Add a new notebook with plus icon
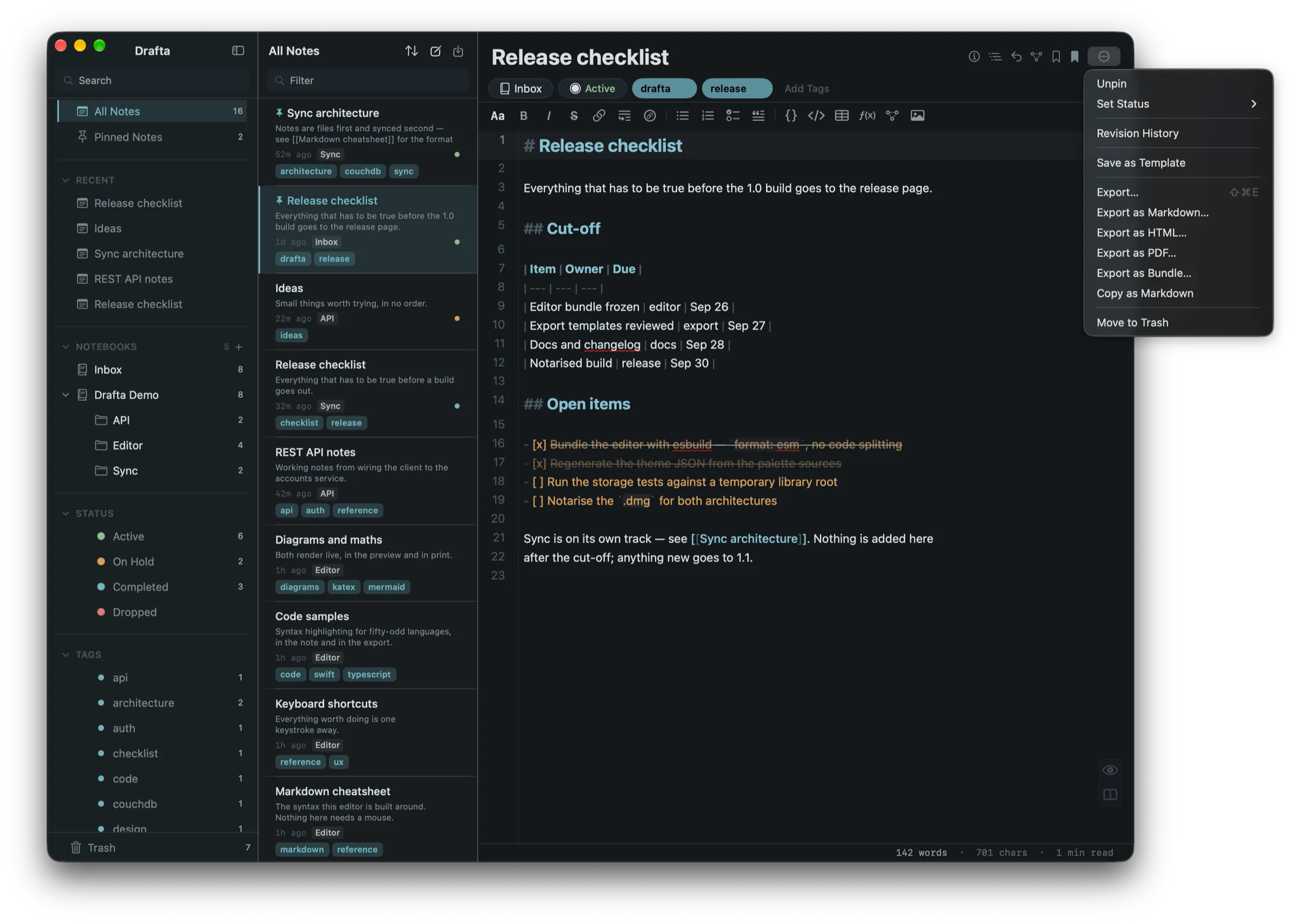 (x=239, y=346)
